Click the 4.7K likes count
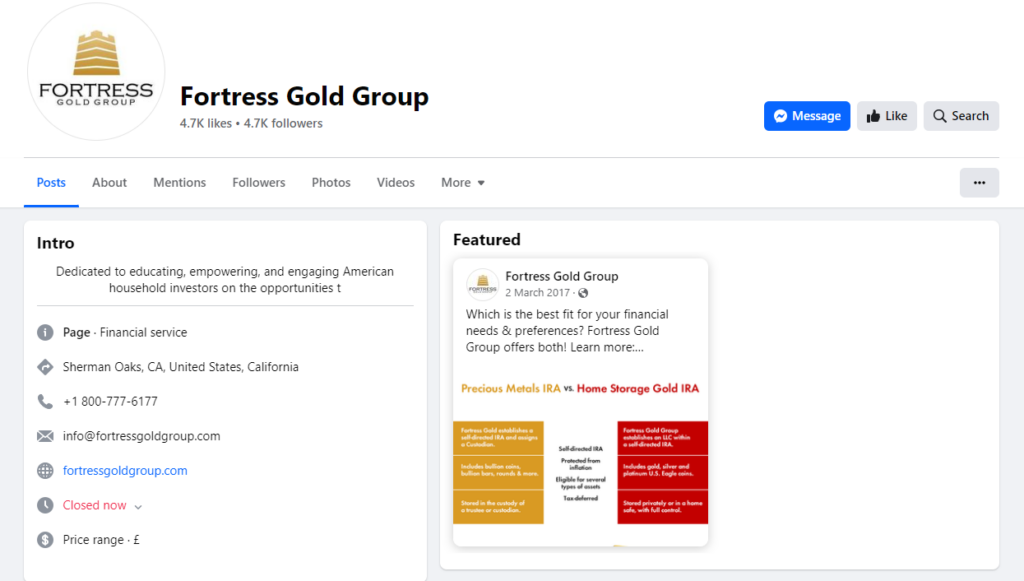Viewport: 1024px width, 581px height. click(x=206, y=123)
